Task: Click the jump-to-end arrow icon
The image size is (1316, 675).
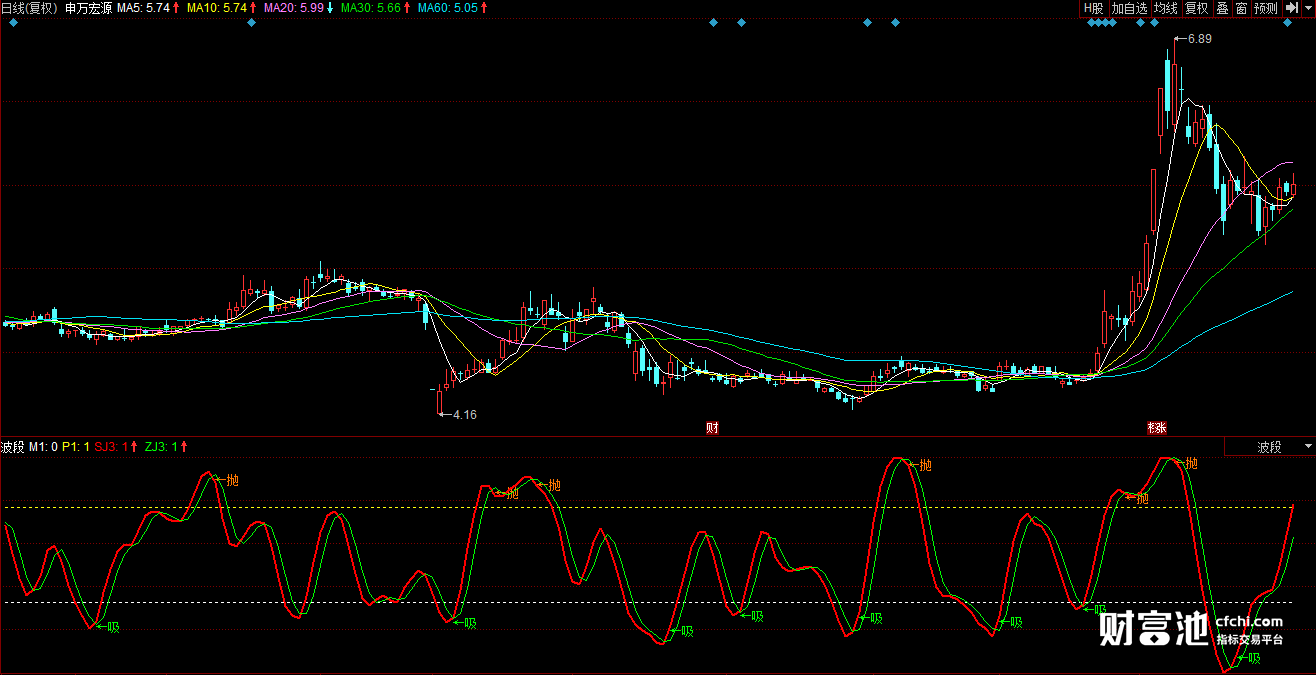Action: click(1291, 8)
